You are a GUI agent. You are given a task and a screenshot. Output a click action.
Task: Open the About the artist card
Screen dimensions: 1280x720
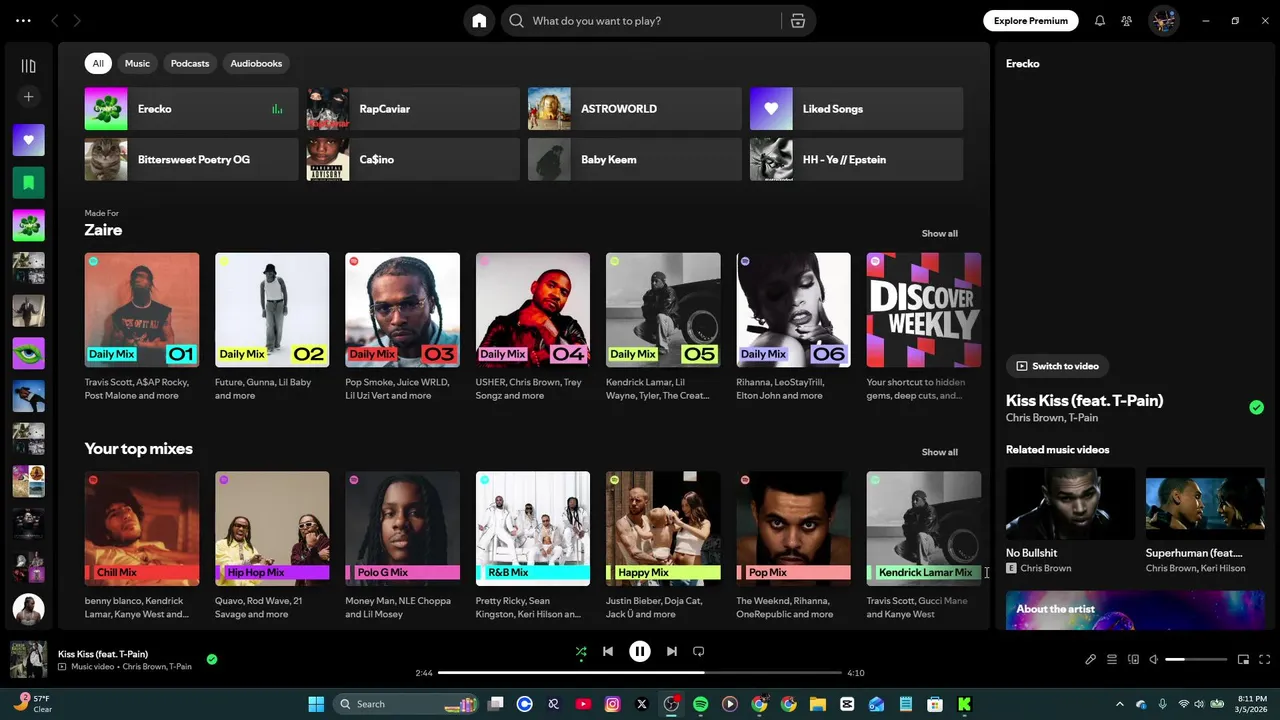click(1135, 610)
